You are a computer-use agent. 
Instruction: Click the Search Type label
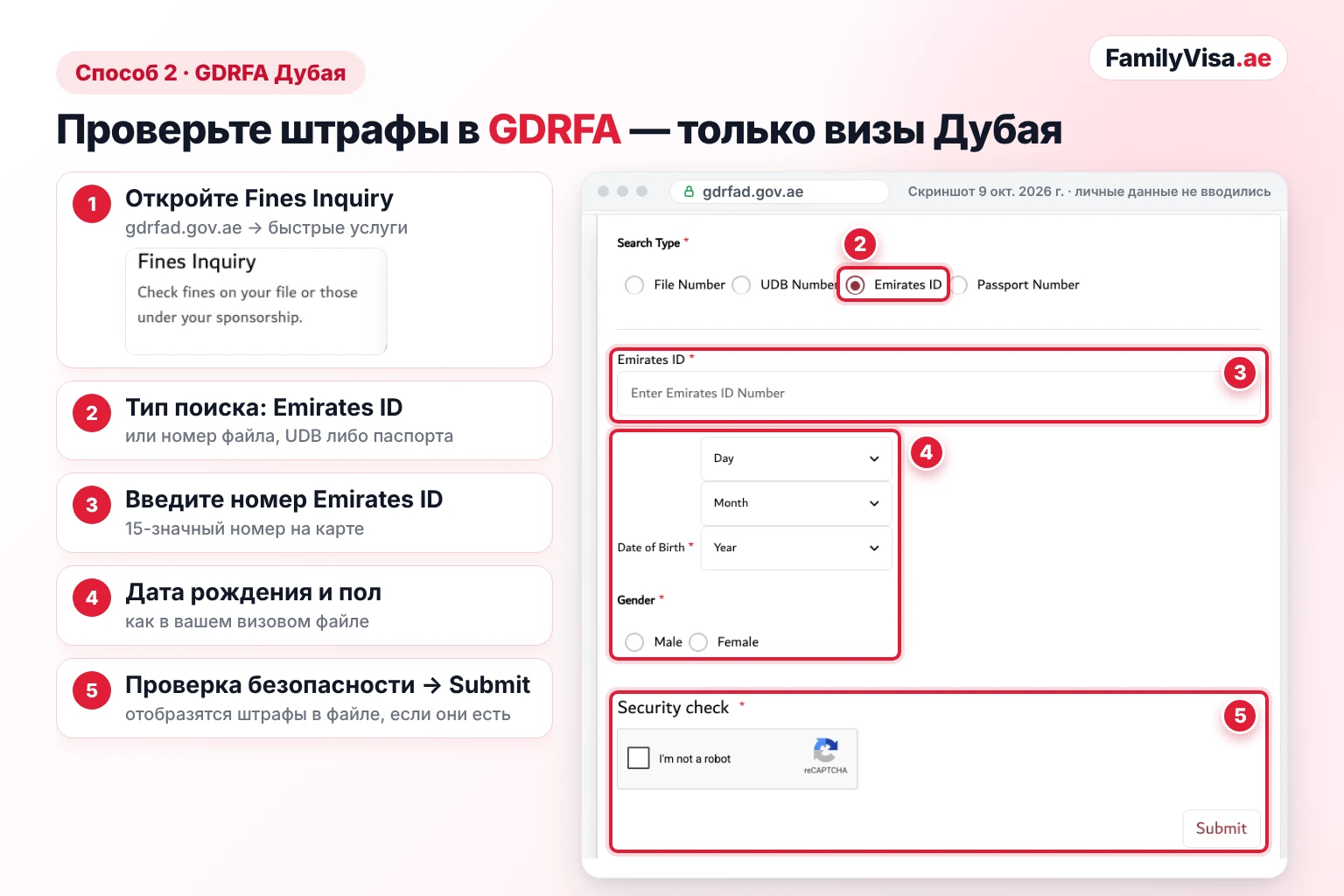tap(648, 243)
